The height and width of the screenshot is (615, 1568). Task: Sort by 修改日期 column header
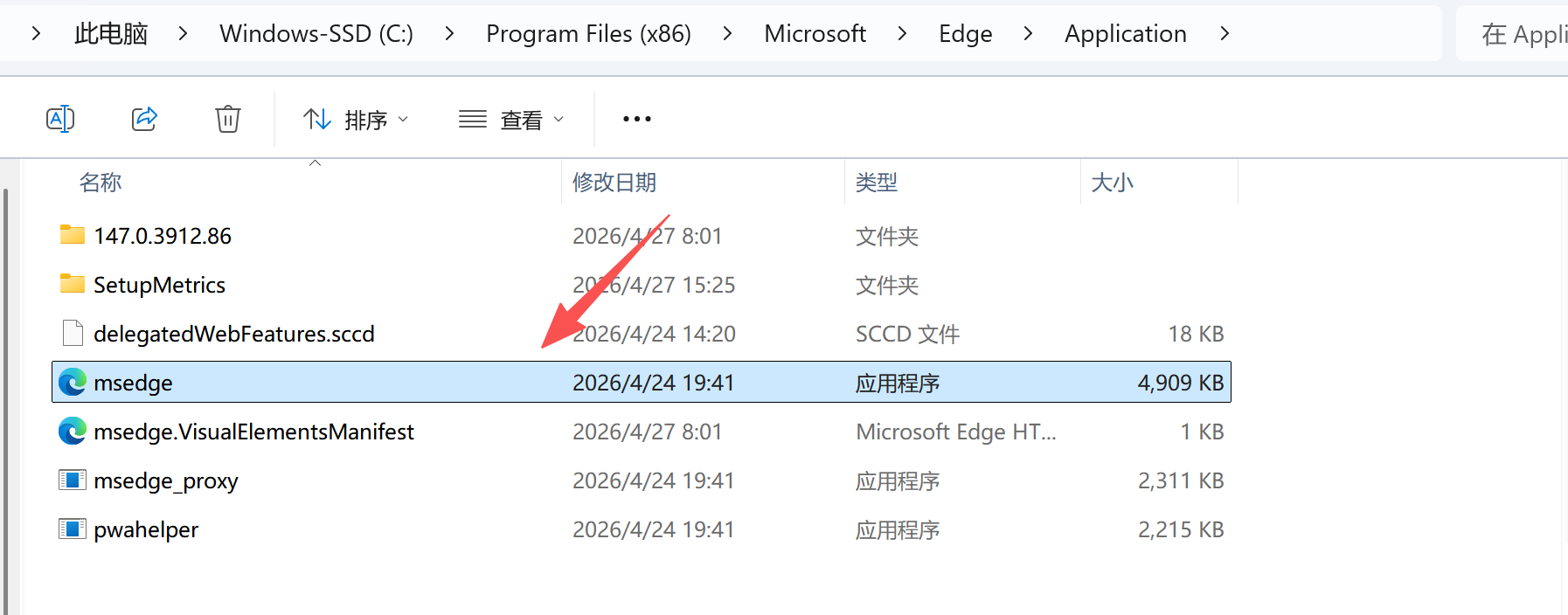coord(614,183)
